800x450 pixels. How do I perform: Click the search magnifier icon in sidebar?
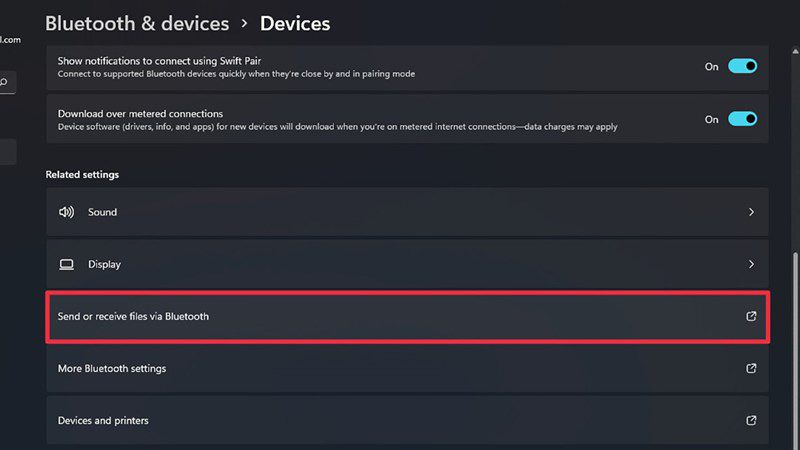4,82
